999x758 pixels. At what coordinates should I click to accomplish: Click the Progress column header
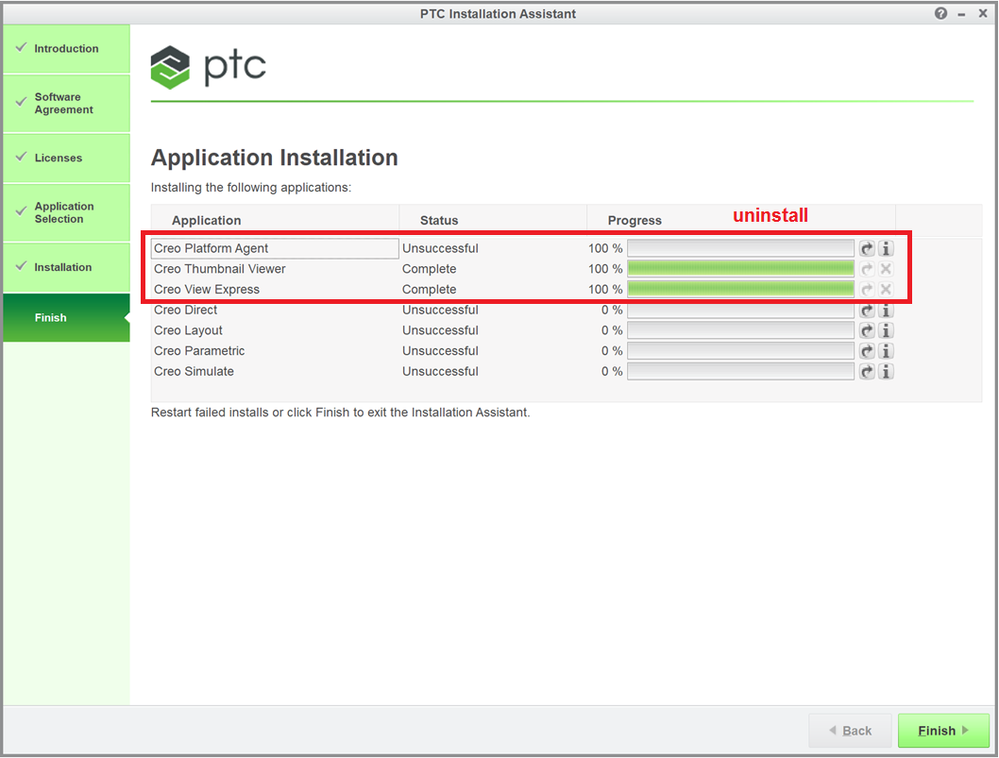coord(742,220)
